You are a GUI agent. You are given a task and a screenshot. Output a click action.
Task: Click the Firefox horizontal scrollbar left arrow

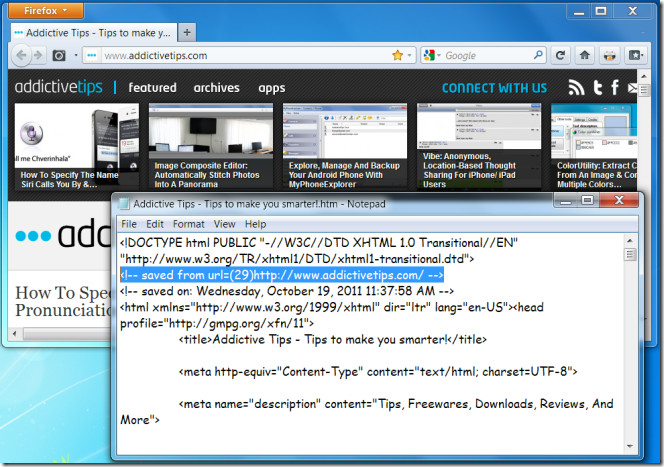pos(15,334)
